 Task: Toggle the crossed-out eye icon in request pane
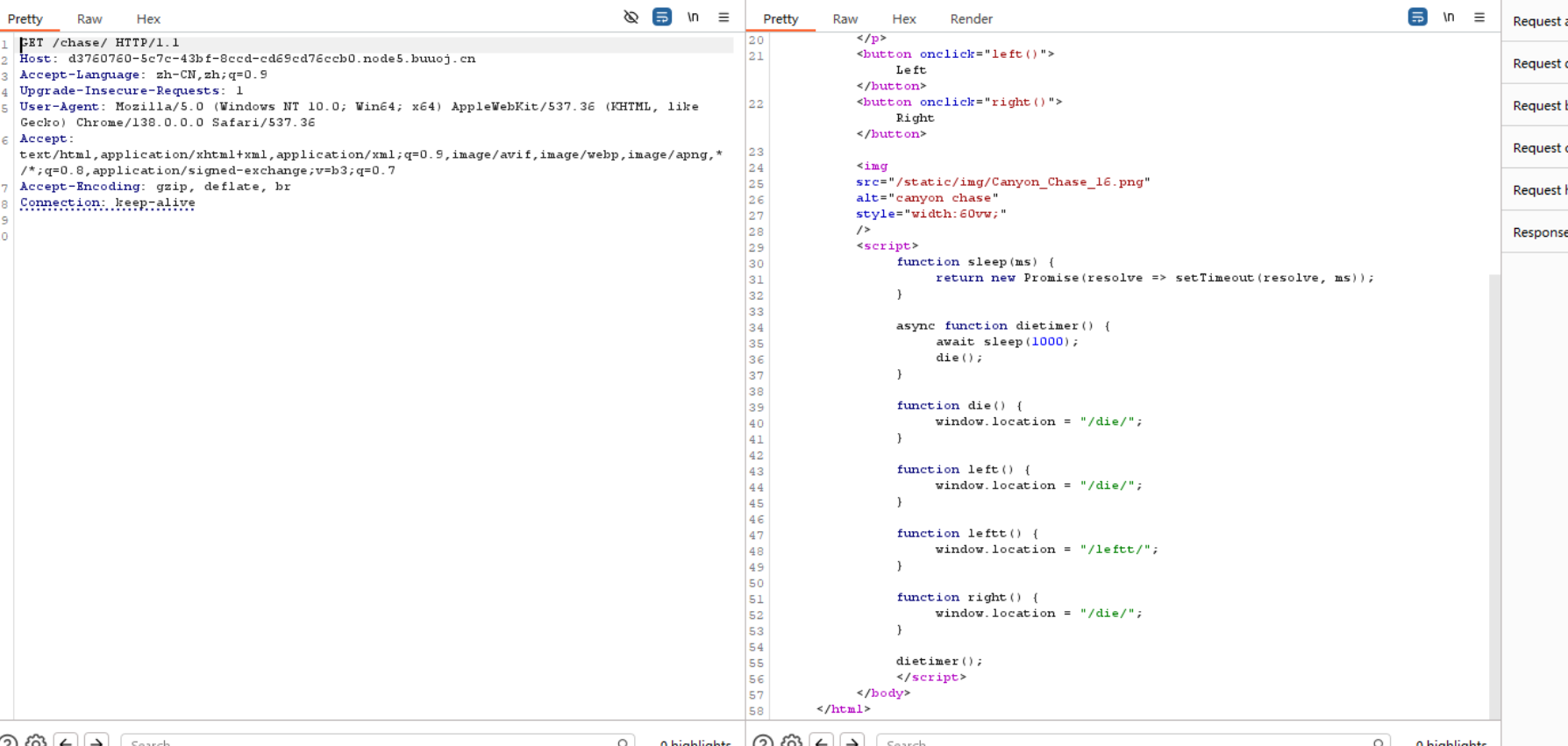(631, 17)
